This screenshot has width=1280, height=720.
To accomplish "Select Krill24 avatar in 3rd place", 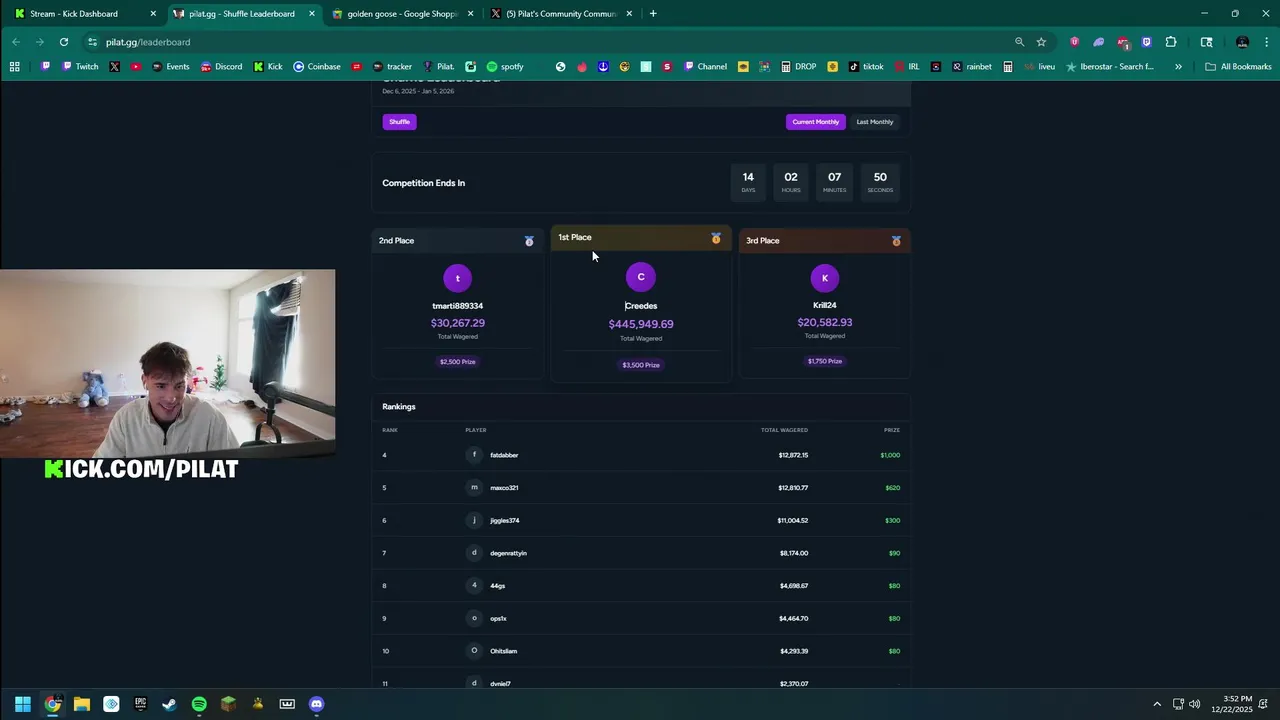I will pyautogui.click(x=825, y=278).
